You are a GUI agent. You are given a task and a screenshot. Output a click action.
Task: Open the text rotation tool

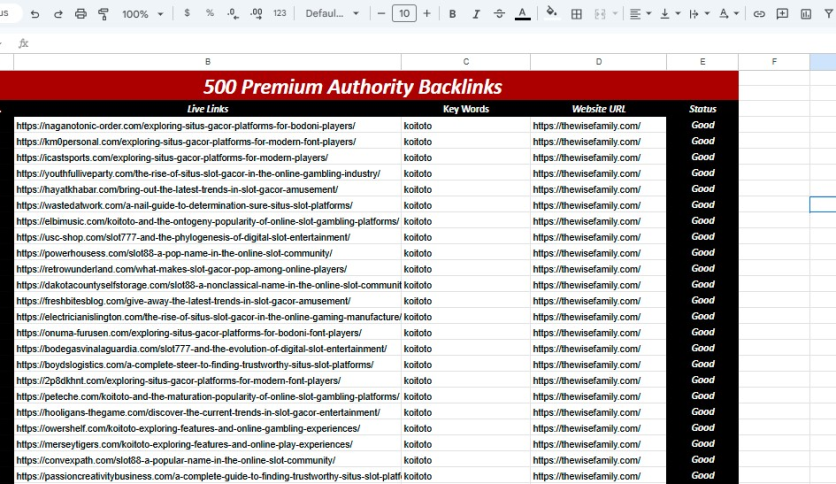click(724, 14)
